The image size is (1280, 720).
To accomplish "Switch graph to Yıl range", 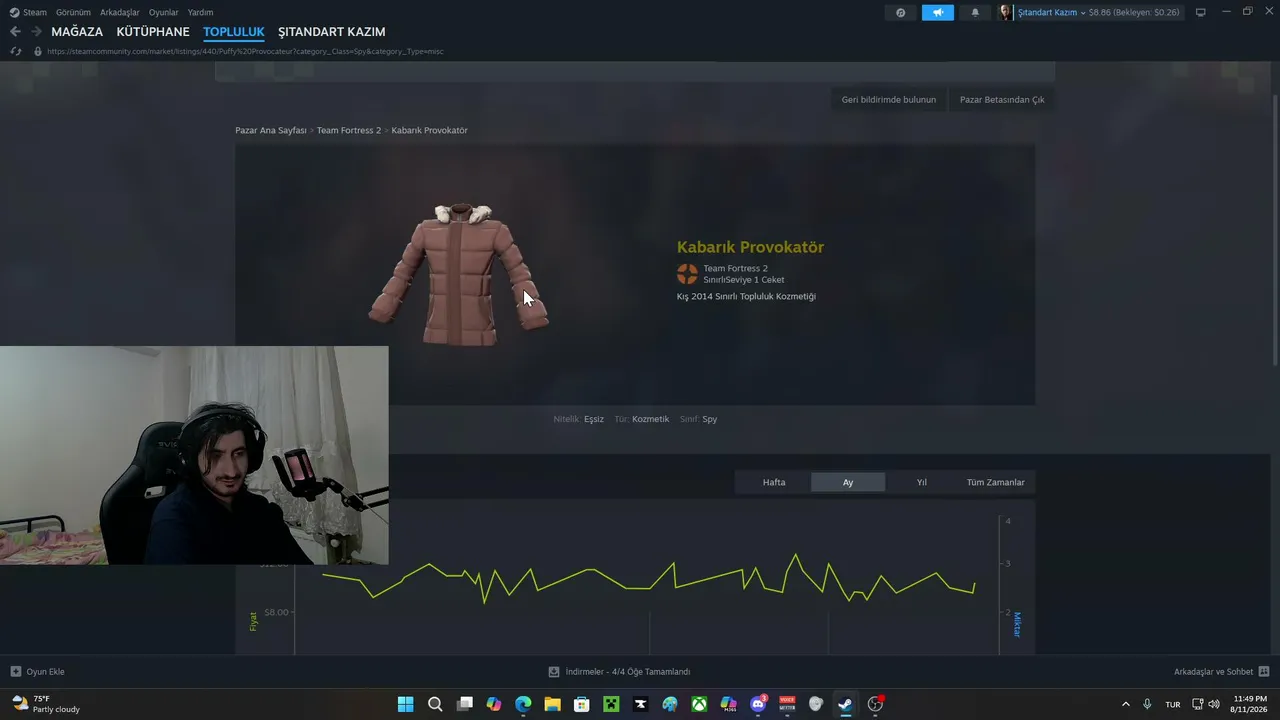I will coord(922,482).
